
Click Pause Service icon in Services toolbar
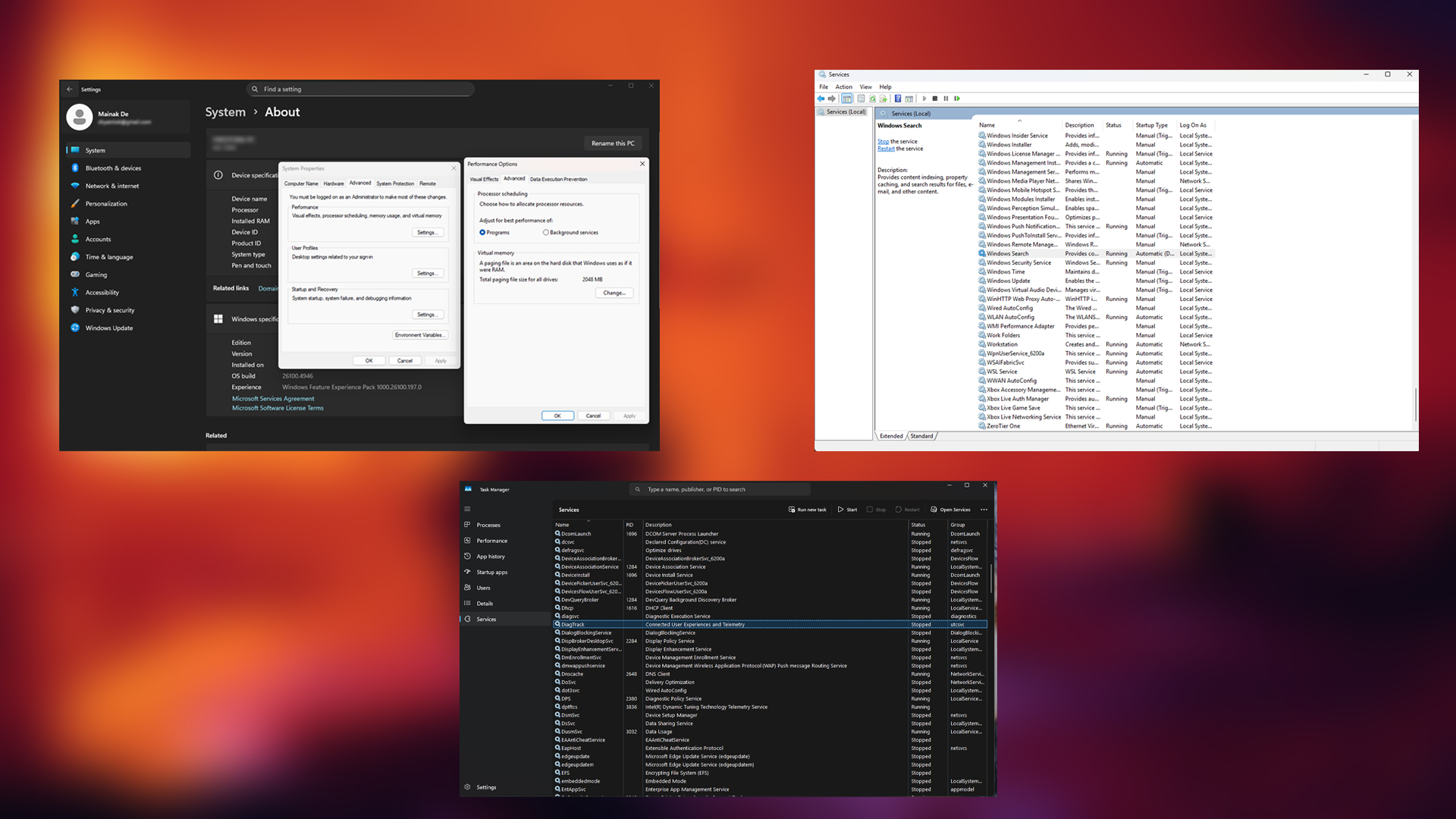(946, 99)
